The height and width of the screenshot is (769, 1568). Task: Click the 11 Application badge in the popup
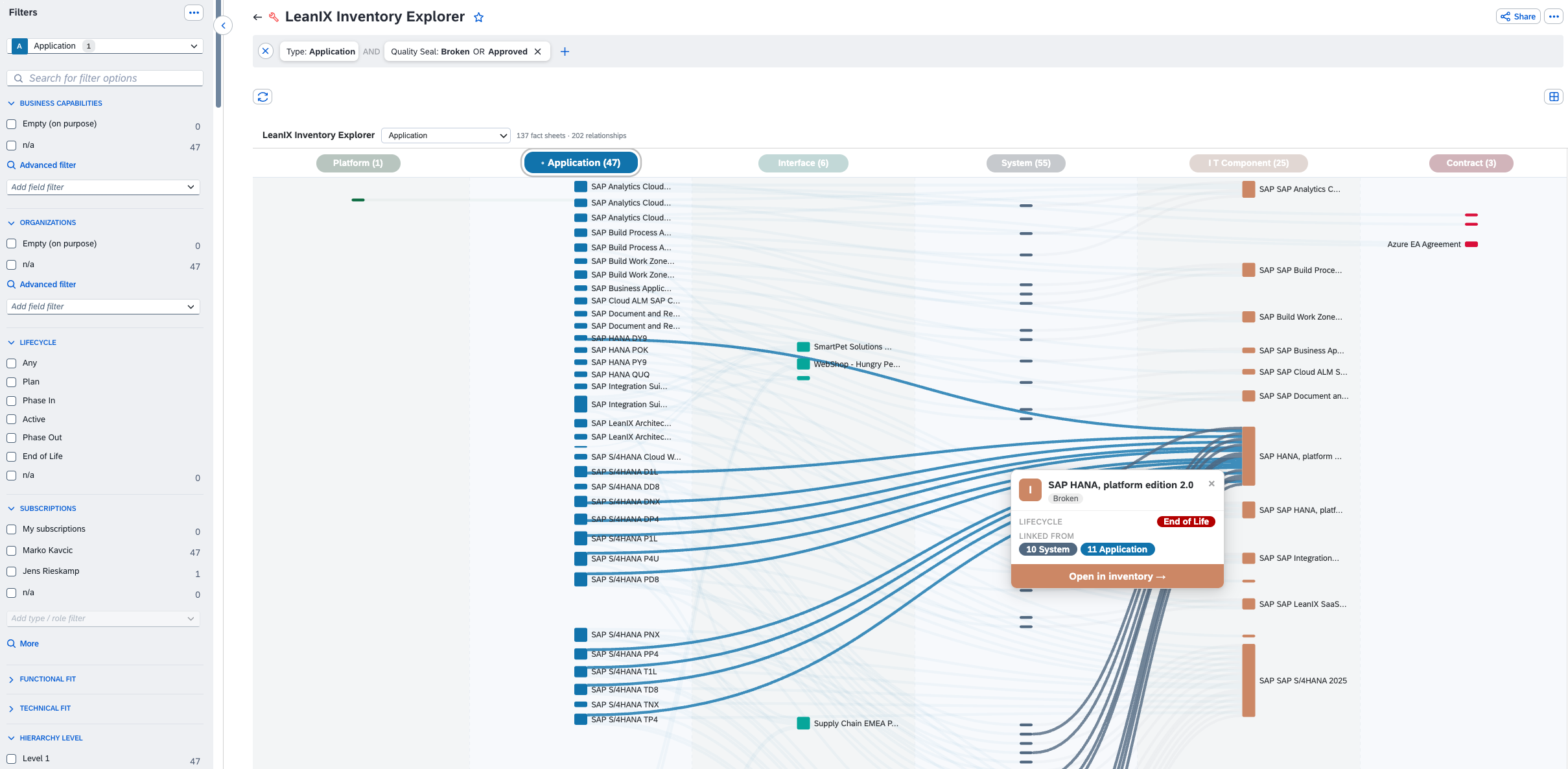[1117, 549]
